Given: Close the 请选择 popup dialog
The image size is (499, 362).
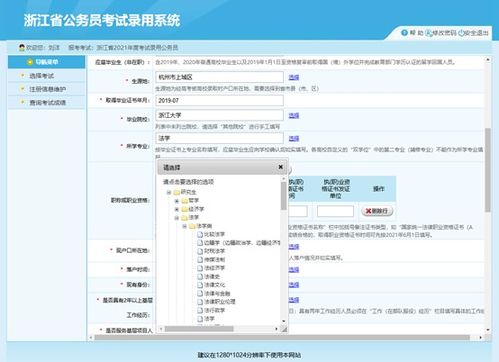Looking at the screenshot, I should pyautogui.click(x=281, y=167).
